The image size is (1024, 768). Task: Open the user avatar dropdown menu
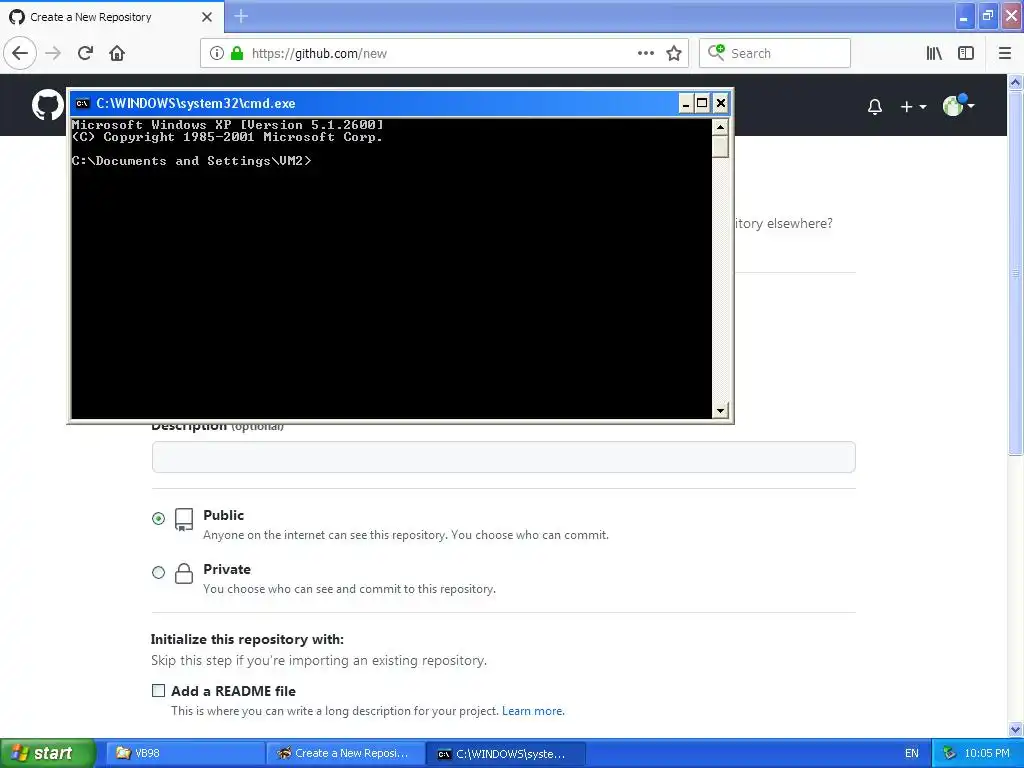[x=958, y=105]
